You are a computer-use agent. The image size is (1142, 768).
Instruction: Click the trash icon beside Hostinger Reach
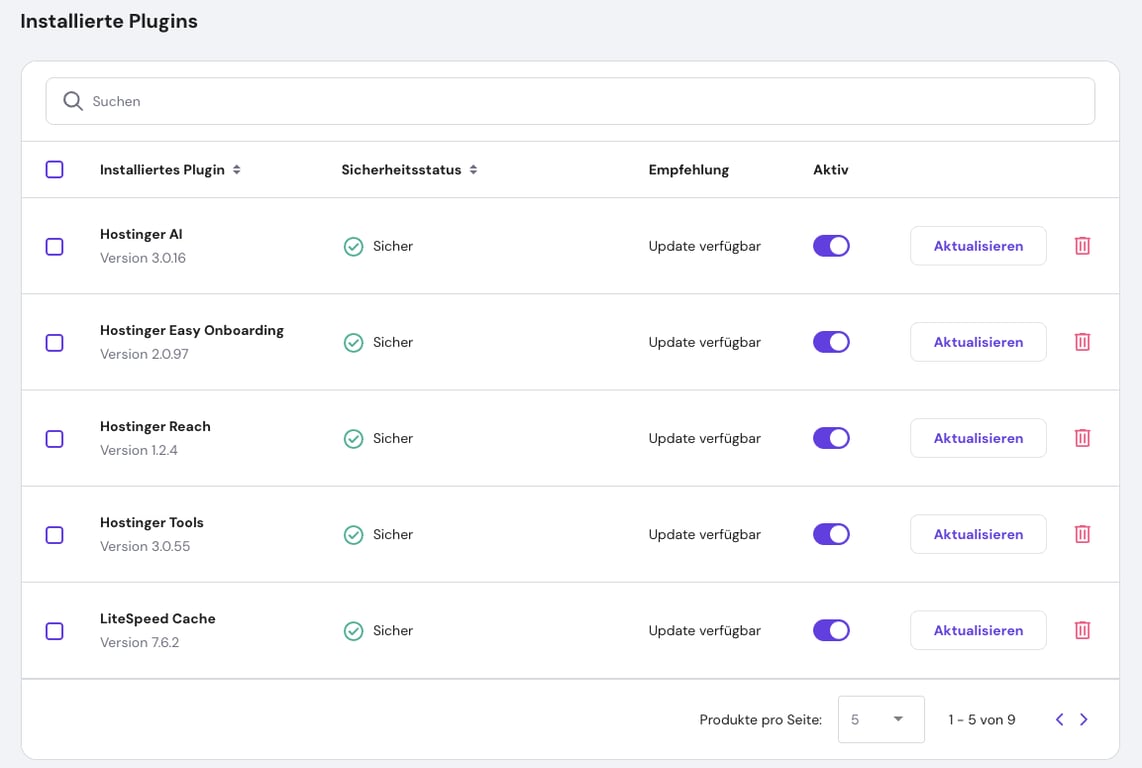[x=1082, y=438]
